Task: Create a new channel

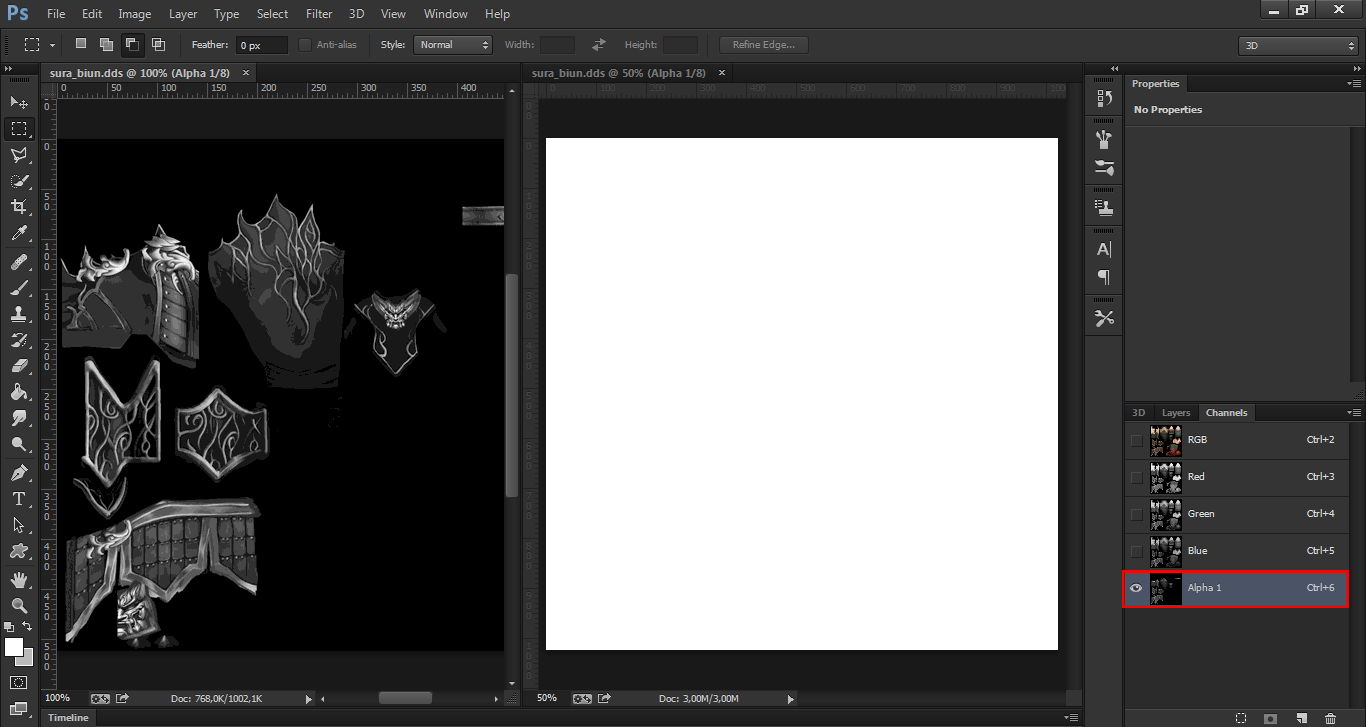Action: tap(1301, 718)
